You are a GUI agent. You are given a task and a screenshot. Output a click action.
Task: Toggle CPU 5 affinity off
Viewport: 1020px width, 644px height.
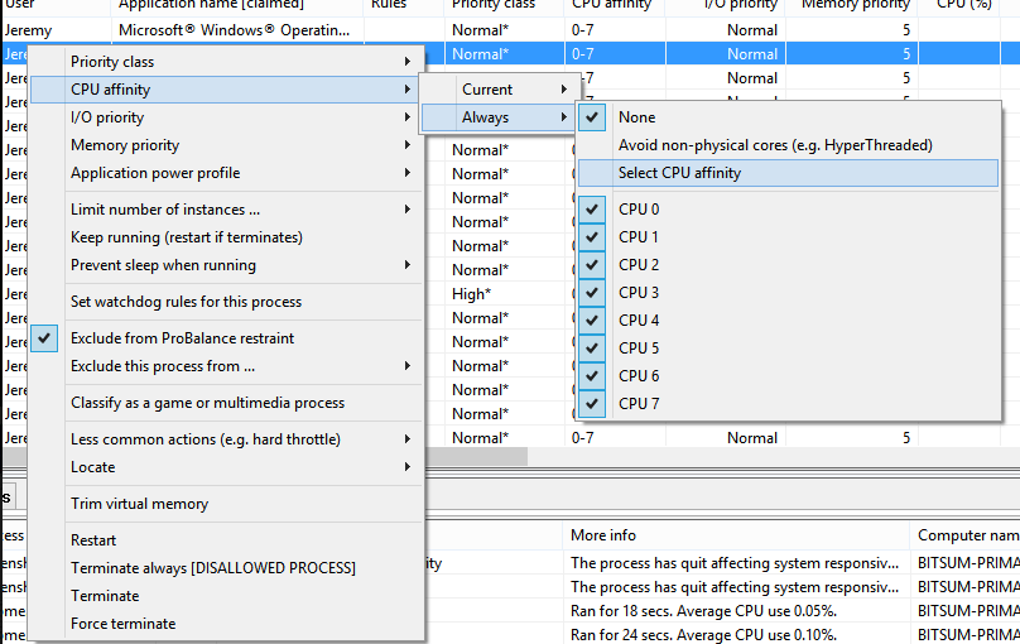tap(592, 348)
